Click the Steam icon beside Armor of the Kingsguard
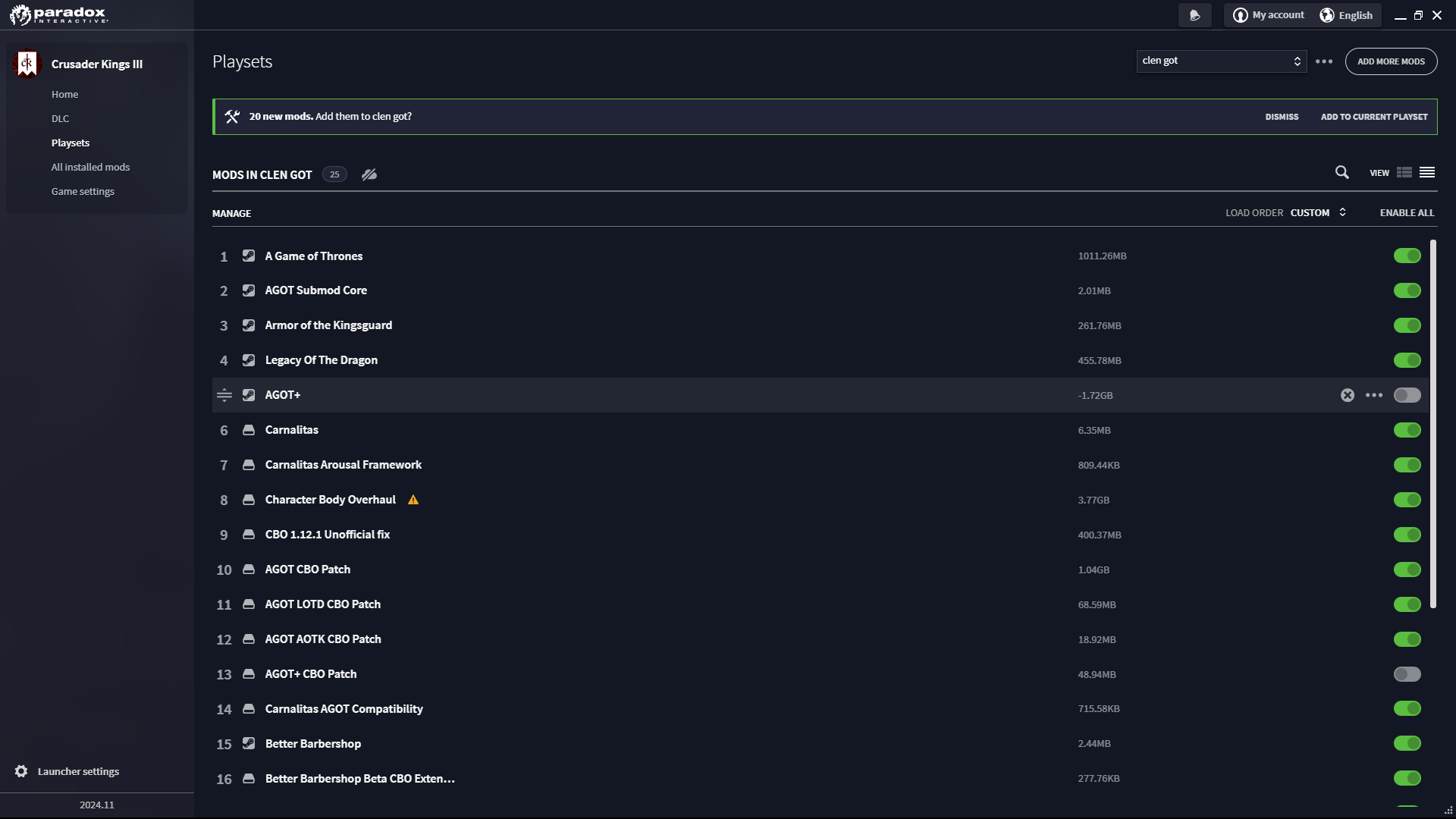The image size is (1456, 819). (249, 325)
